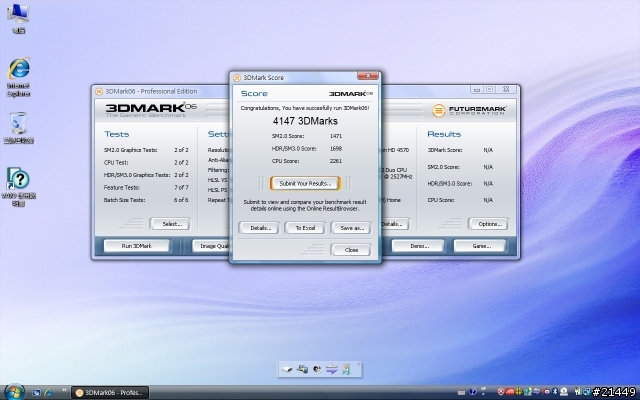This screenshot has height=400, width=640.
Task: Click 3DMark Score dialog title icon
Action: click(237, 78)
